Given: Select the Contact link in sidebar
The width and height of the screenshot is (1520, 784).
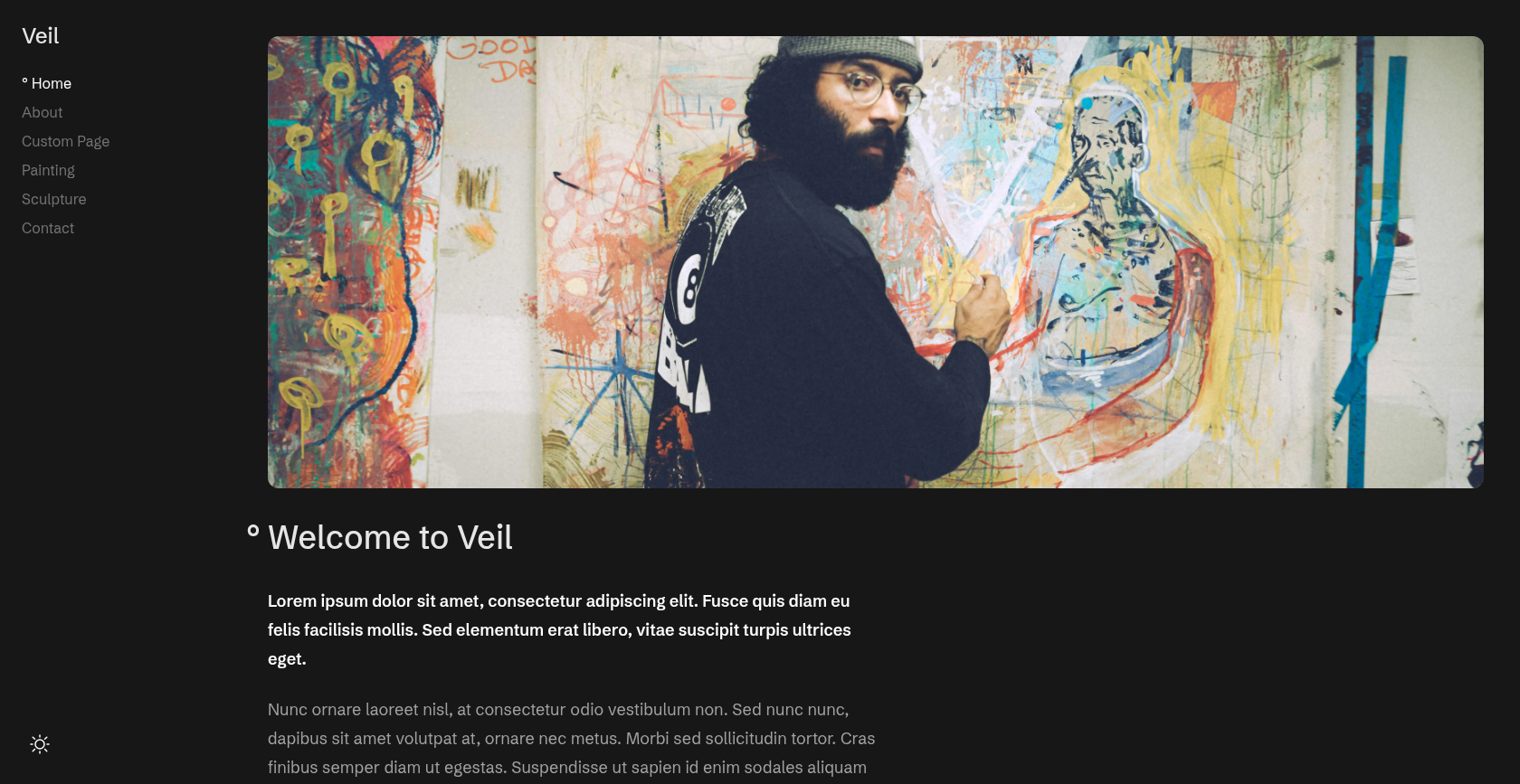Looking at the screenshot, I should (48, 228).
